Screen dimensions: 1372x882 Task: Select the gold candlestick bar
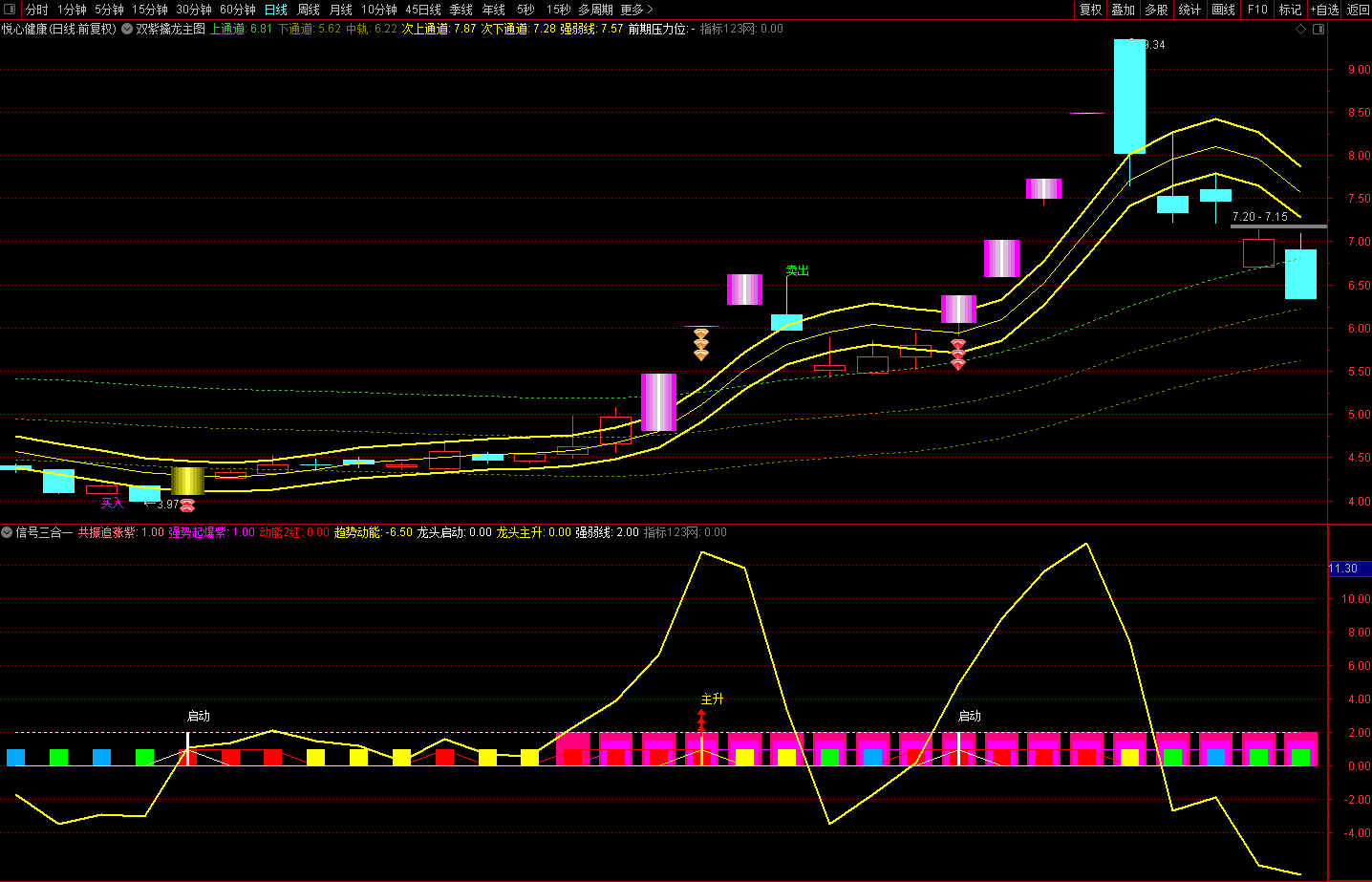187,481
